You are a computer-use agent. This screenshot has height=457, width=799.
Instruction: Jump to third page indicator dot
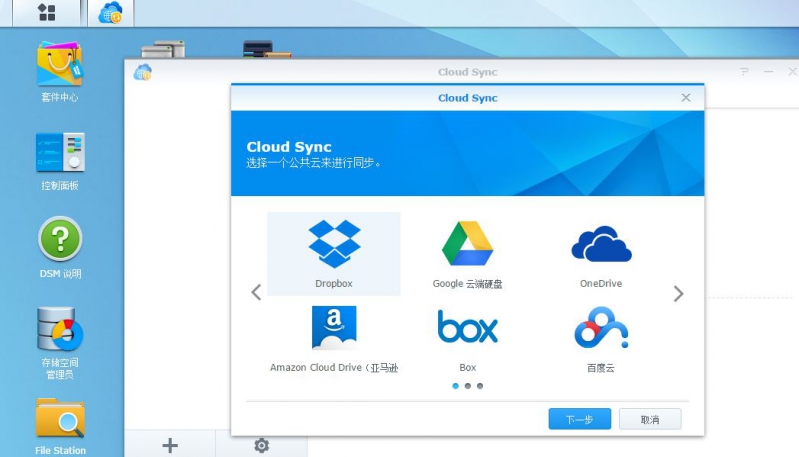click(x=480, y=385)
